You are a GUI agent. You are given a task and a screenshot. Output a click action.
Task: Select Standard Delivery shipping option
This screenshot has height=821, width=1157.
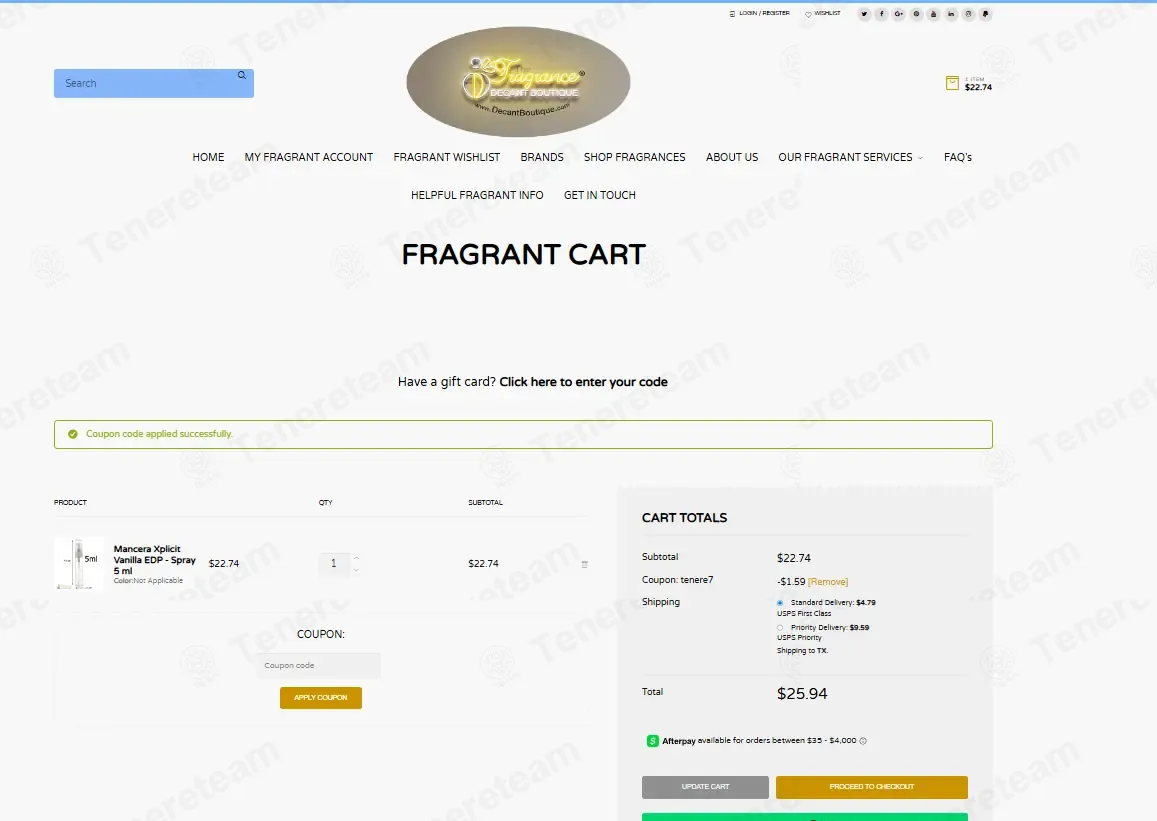780,603
